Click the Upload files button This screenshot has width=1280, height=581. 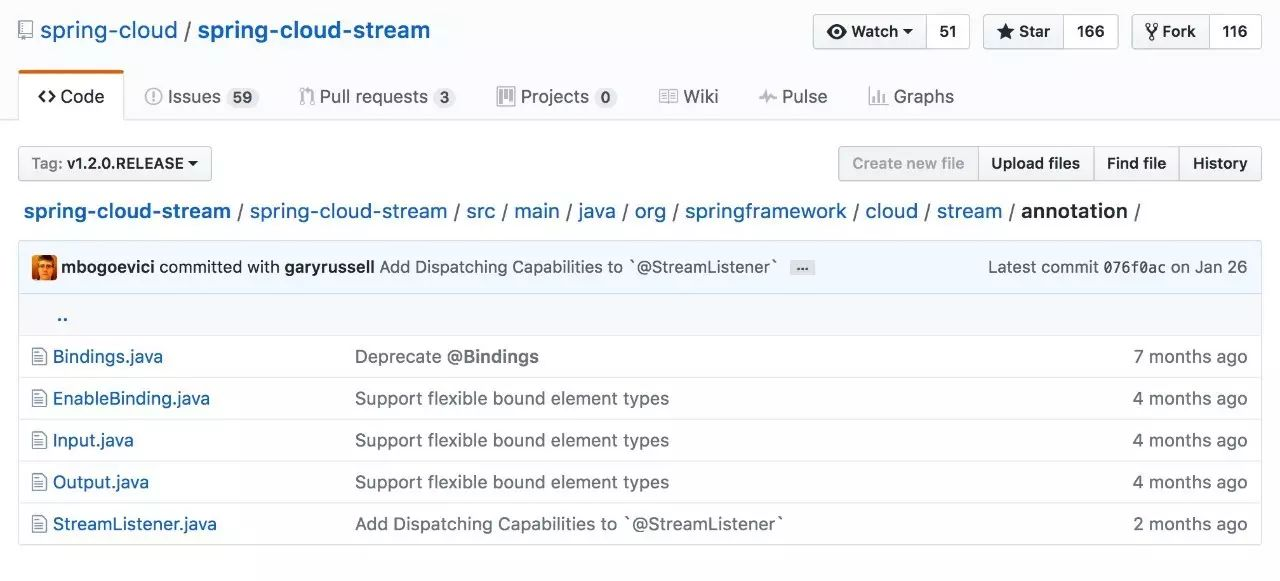pos(1036,164)
